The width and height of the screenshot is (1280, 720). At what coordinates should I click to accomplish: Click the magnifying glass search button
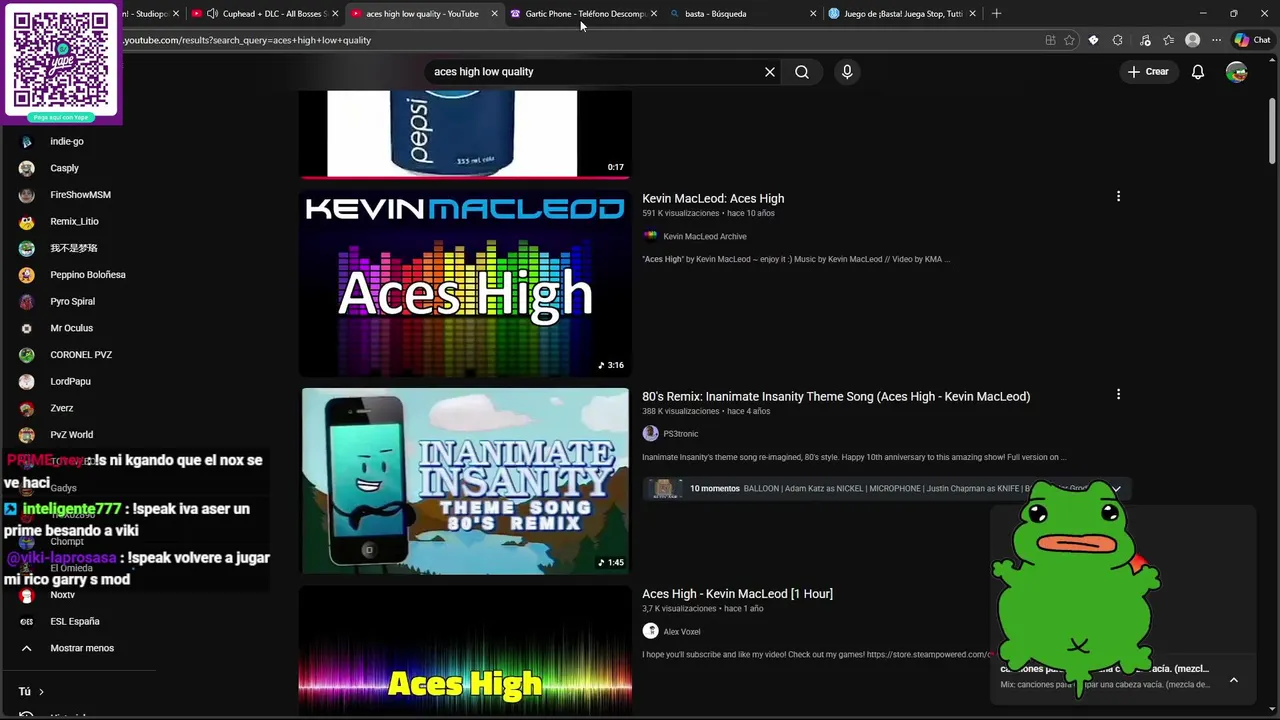pos(802,72)
